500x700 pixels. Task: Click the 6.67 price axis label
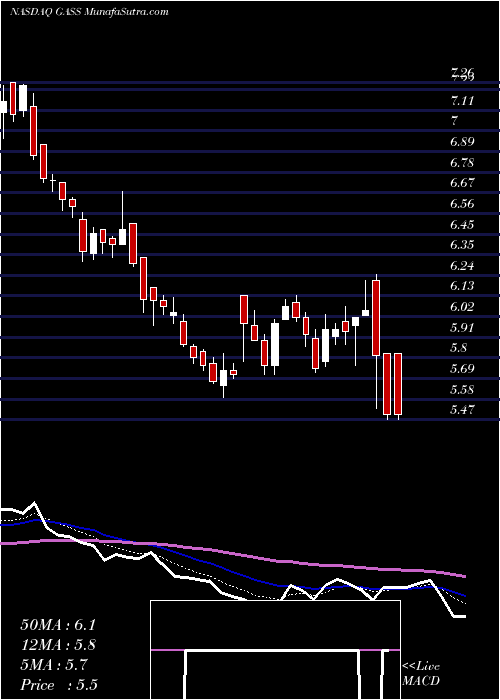click(462, 183)
